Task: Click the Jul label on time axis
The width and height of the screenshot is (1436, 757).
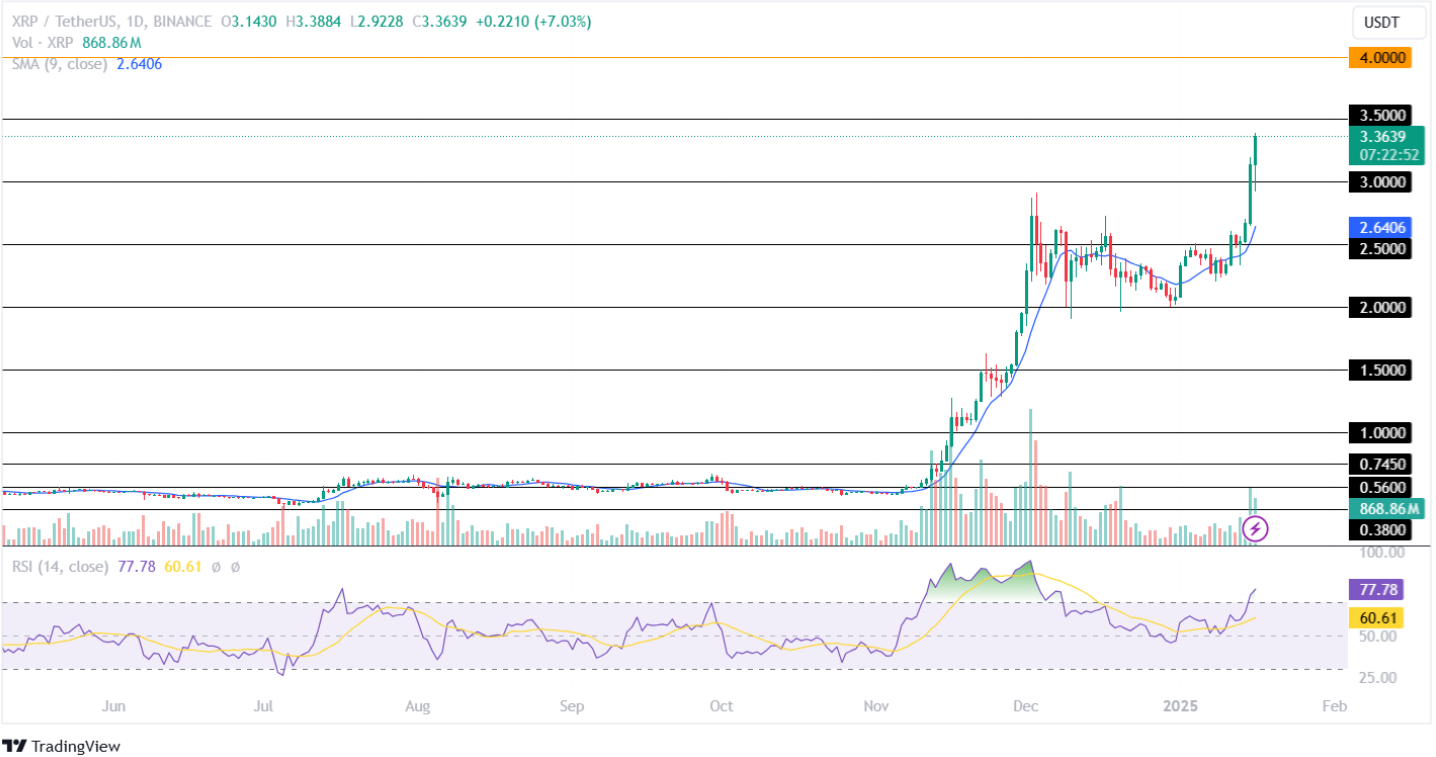Action: click(263, 706)
